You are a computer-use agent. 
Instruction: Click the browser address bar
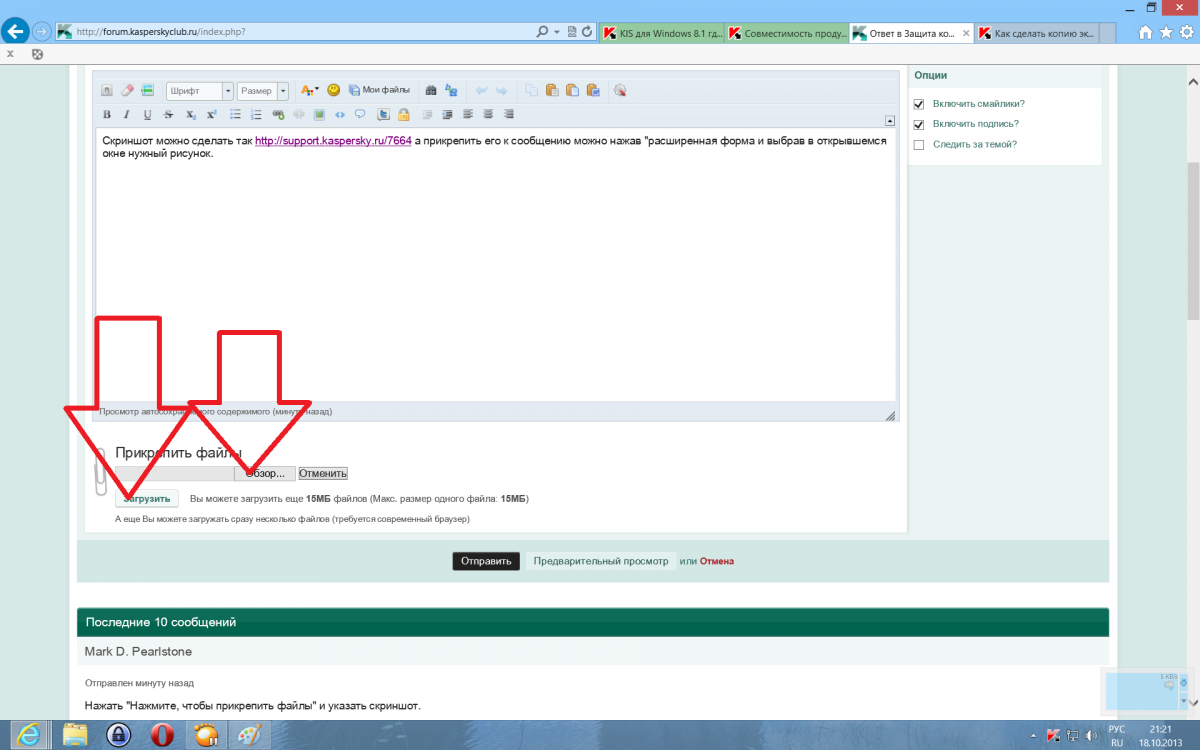[x=300, y=32]
